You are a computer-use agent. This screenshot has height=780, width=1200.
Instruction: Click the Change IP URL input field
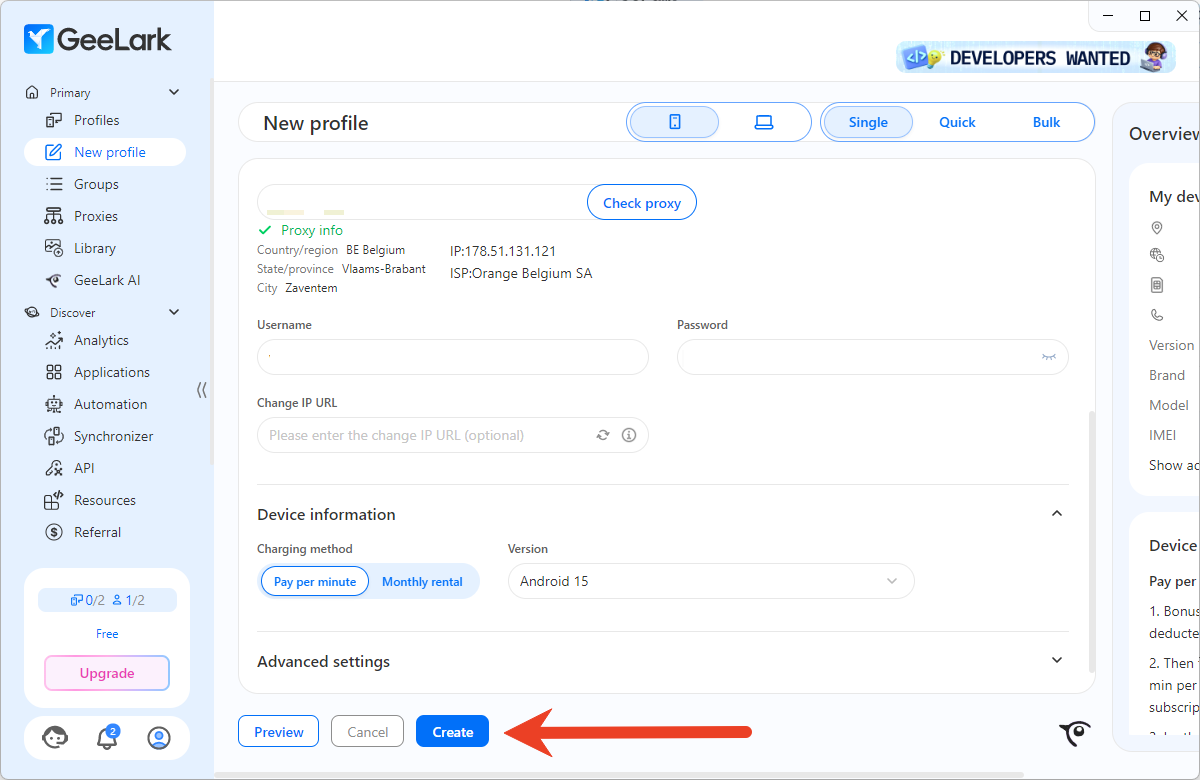pyautogui.click(x=425, y=435)
